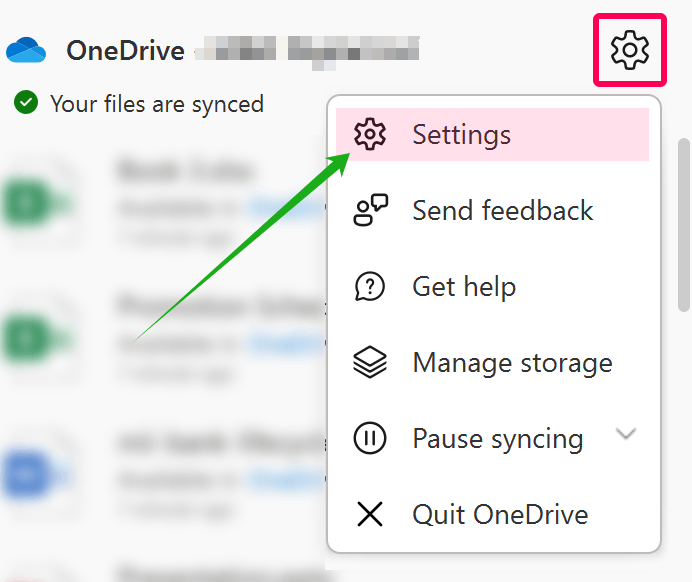Click the Your files are synced status text
Viewport: 692px width, 582px height.
tap(157, 105)
